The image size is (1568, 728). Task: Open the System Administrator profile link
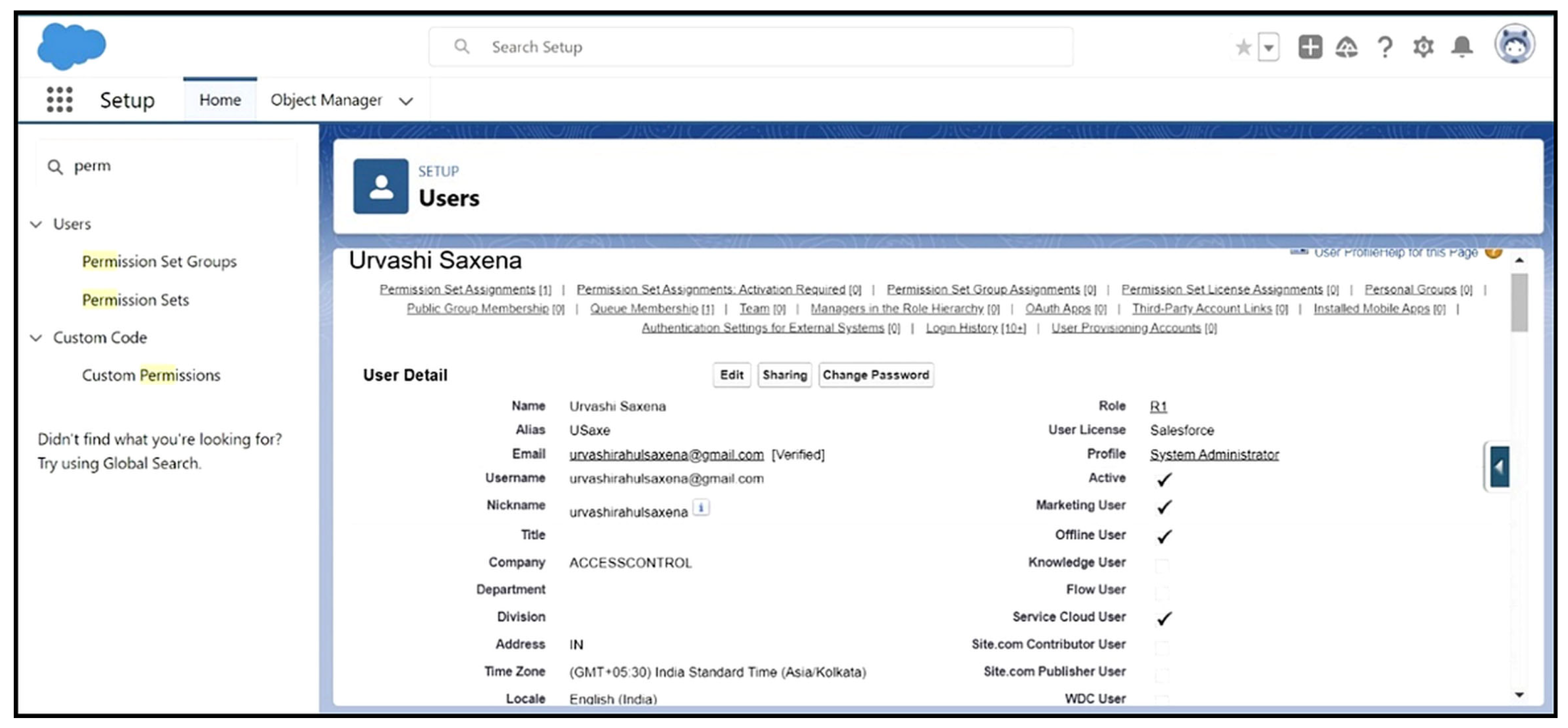(1214, 455)
